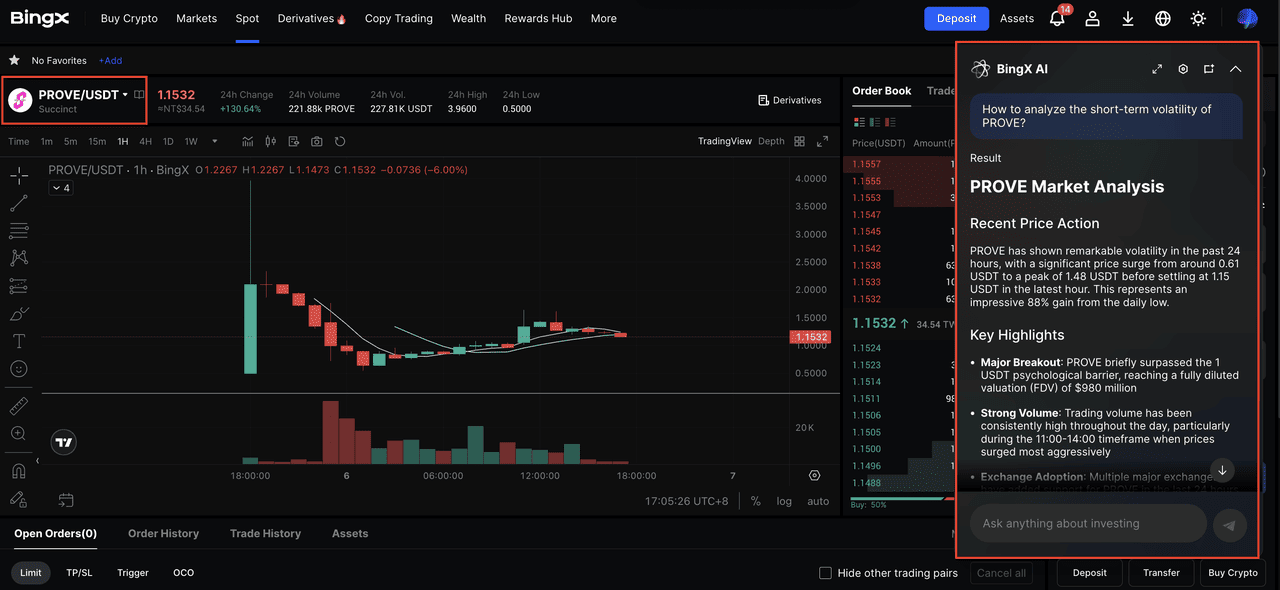The height and width of the screenshot is (590, 1280).
Task: Expand BingX AI panel to fullscreen
Action: pyautogui.click(x=1157, y=69)
